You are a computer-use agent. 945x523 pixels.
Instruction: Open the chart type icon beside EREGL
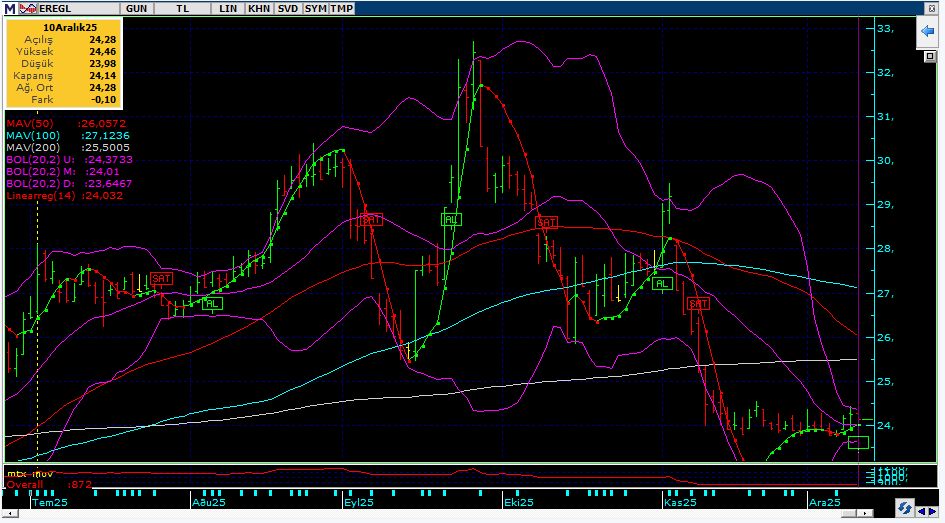(x=27, y=8)
